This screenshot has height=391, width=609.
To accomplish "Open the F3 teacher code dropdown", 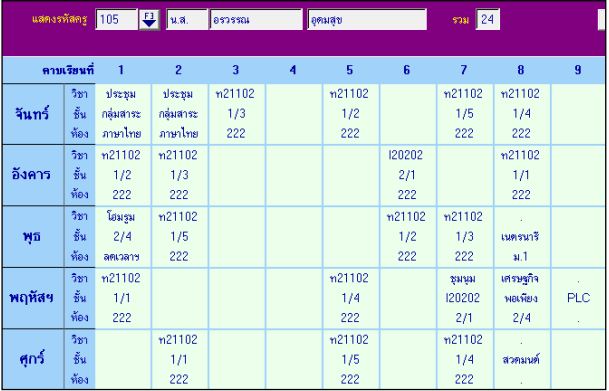I will coord(150,19).
